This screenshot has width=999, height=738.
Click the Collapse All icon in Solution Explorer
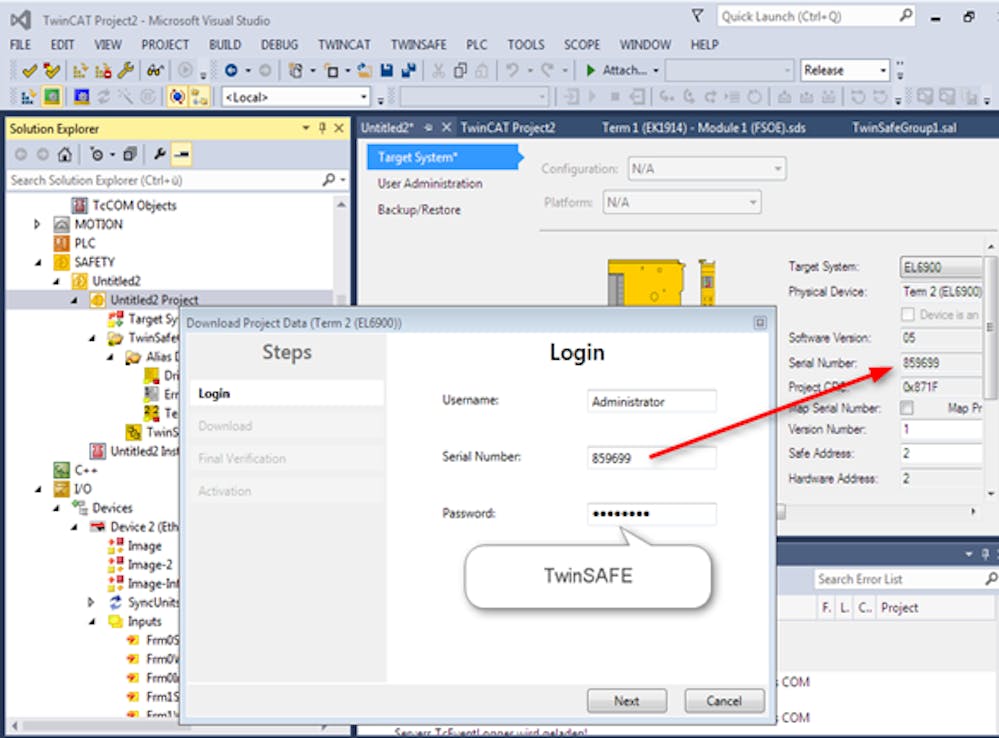pyautogui.click(x=130, y=154)
